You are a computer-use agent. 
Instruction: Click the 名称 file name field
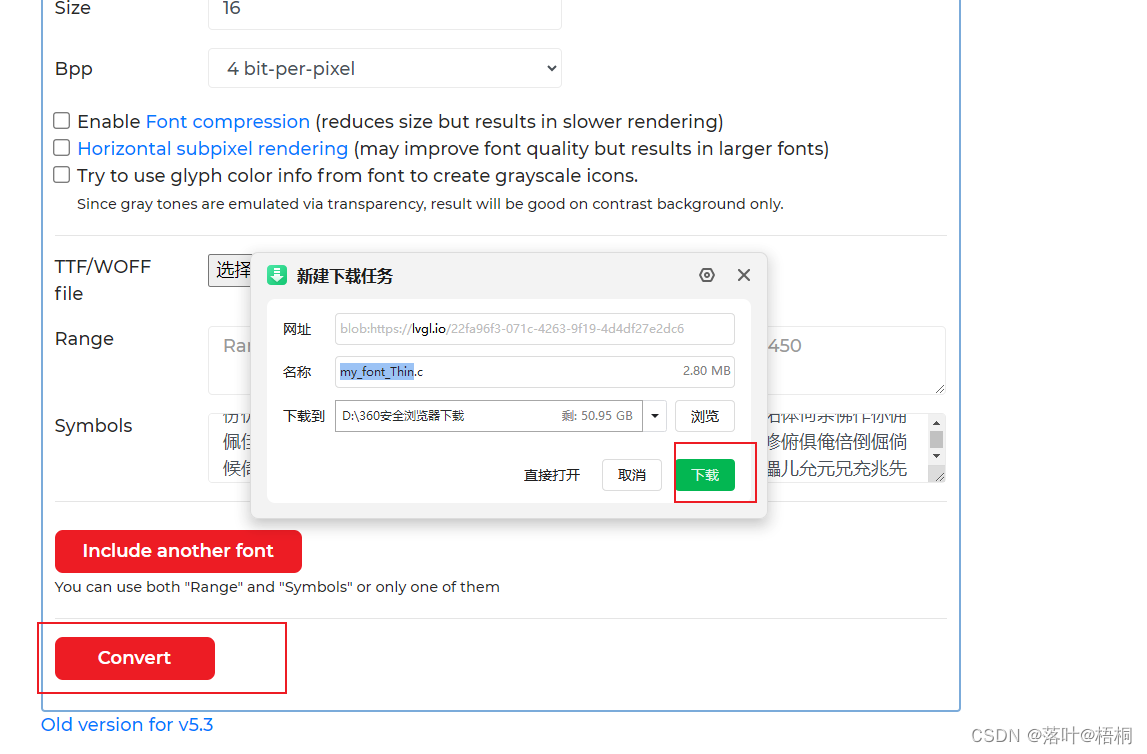coord(535,372)
